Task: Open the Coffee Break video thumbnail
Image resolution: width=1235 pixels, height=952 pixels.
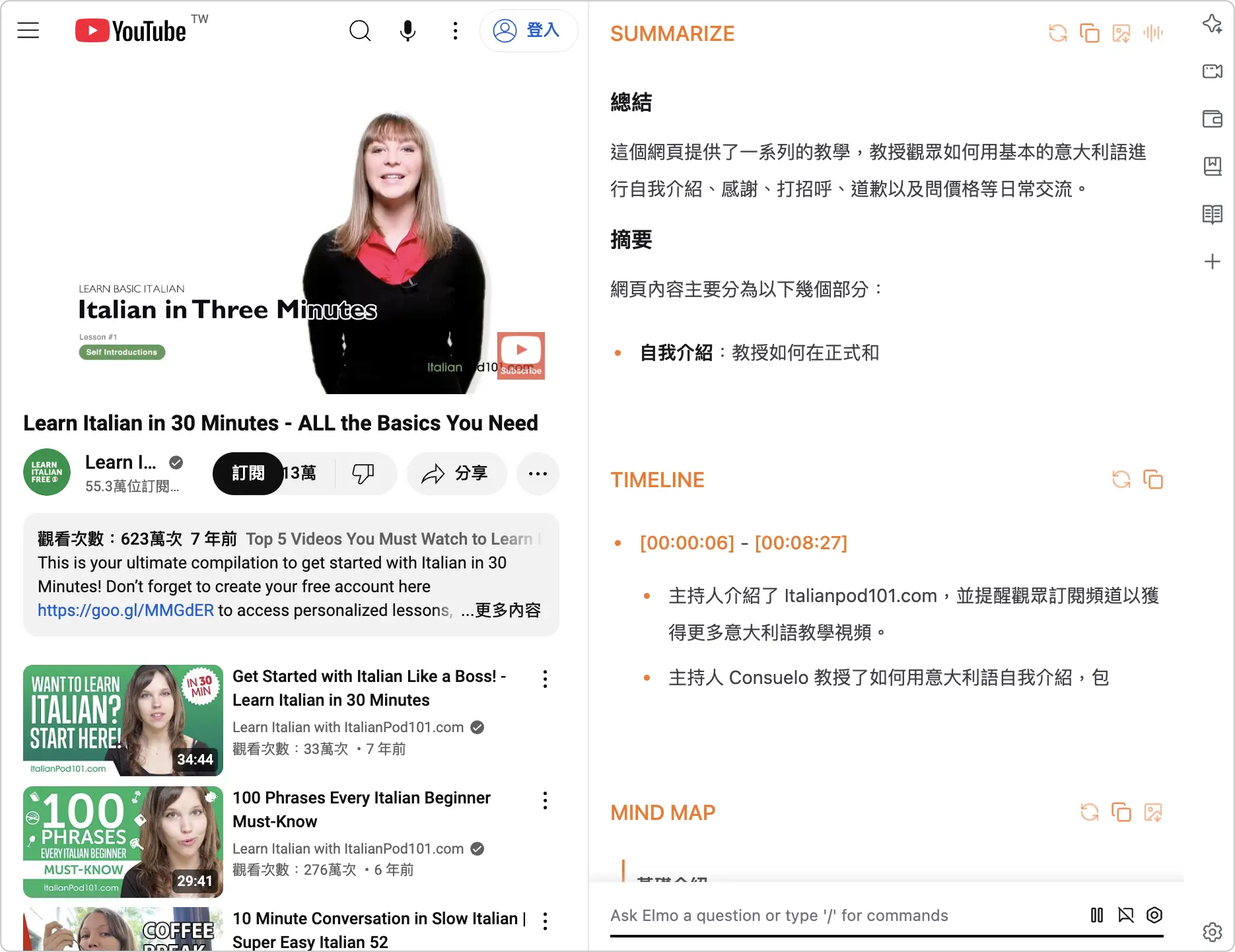Action: tap(123, 930)
